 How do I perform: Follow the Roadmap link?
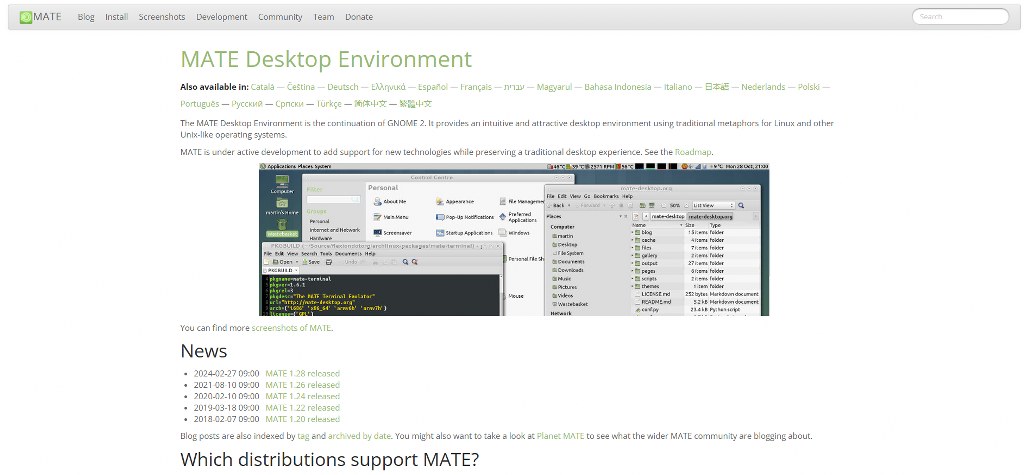694,152
